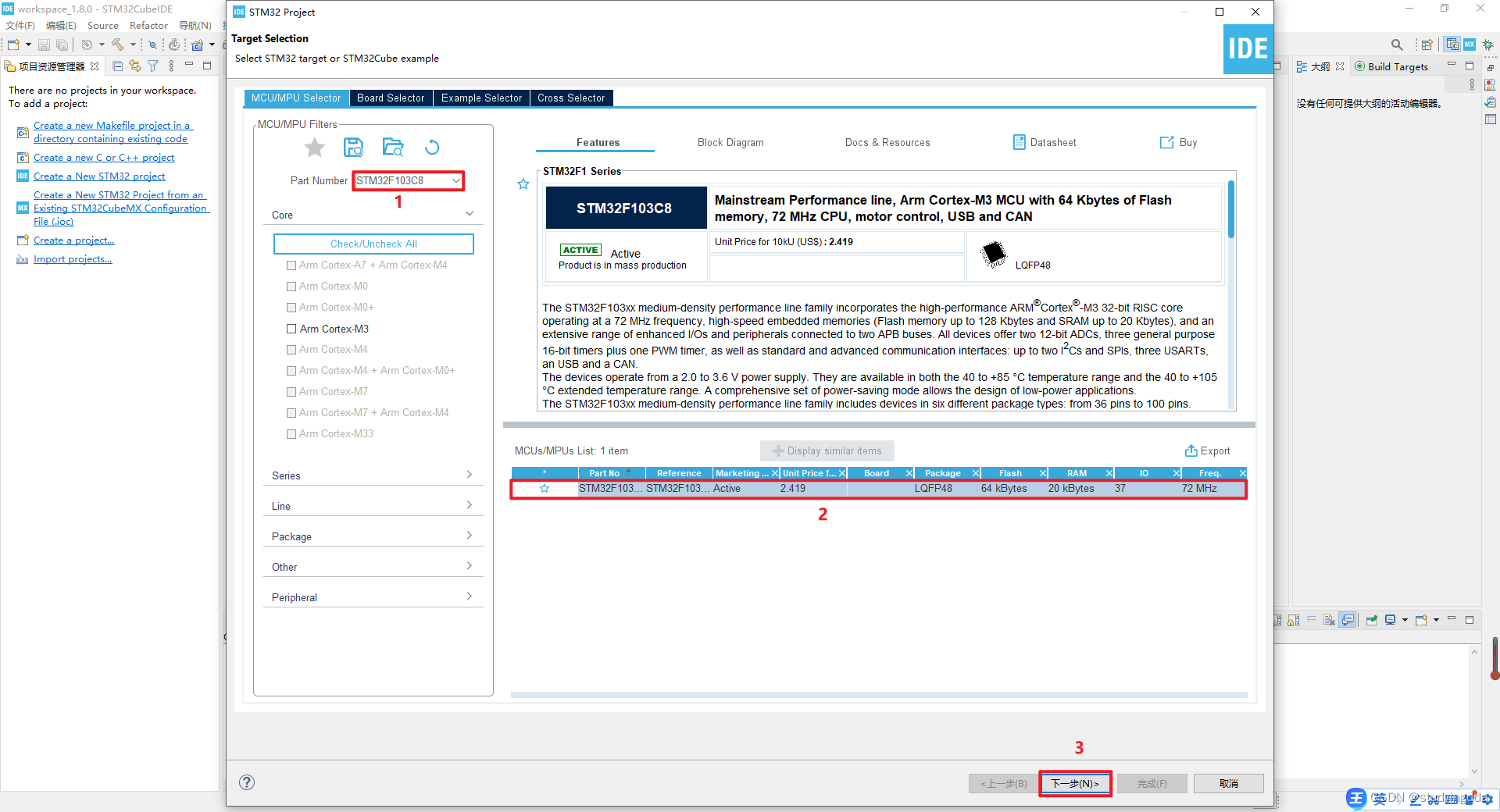Check the standalone Arm Cortex-M7 core filter
The image size is (1500, 812).
(x=291, y=392)
